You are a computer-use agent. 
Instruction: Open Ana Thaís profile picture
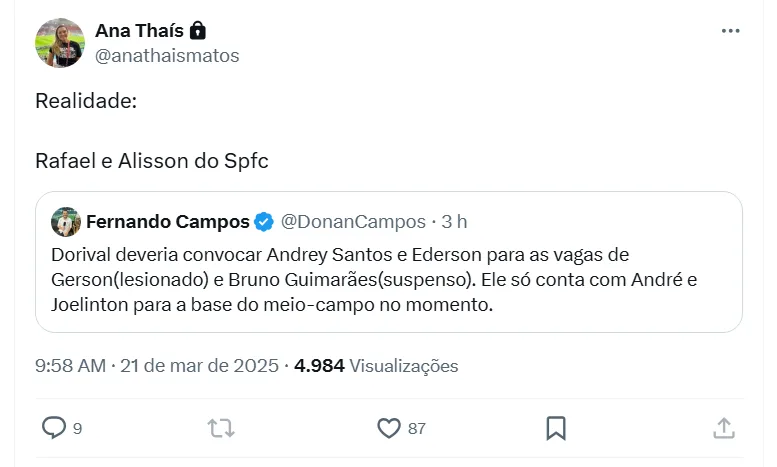[60, 43]
